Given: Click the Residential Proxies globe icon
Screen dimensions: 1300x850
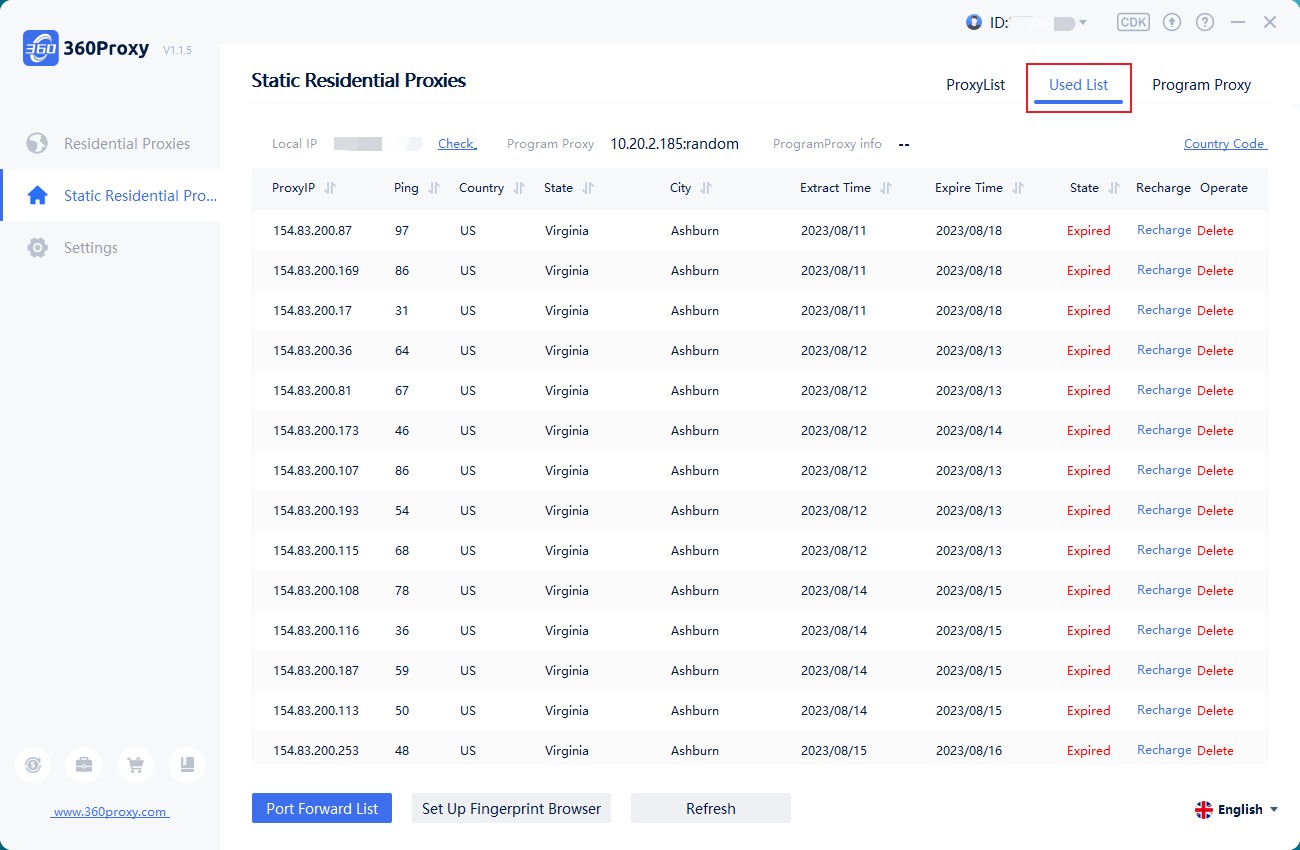Looking at the screenshot, I should pos(37,144).
